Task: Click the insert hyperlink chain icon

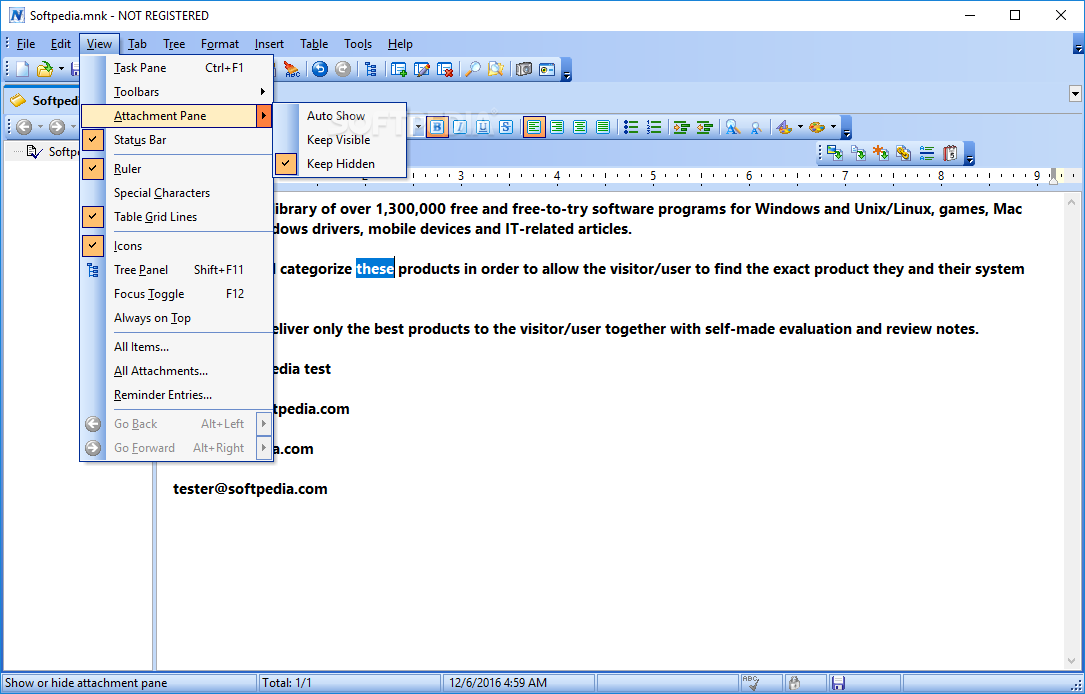Action: tap(904, 153)
